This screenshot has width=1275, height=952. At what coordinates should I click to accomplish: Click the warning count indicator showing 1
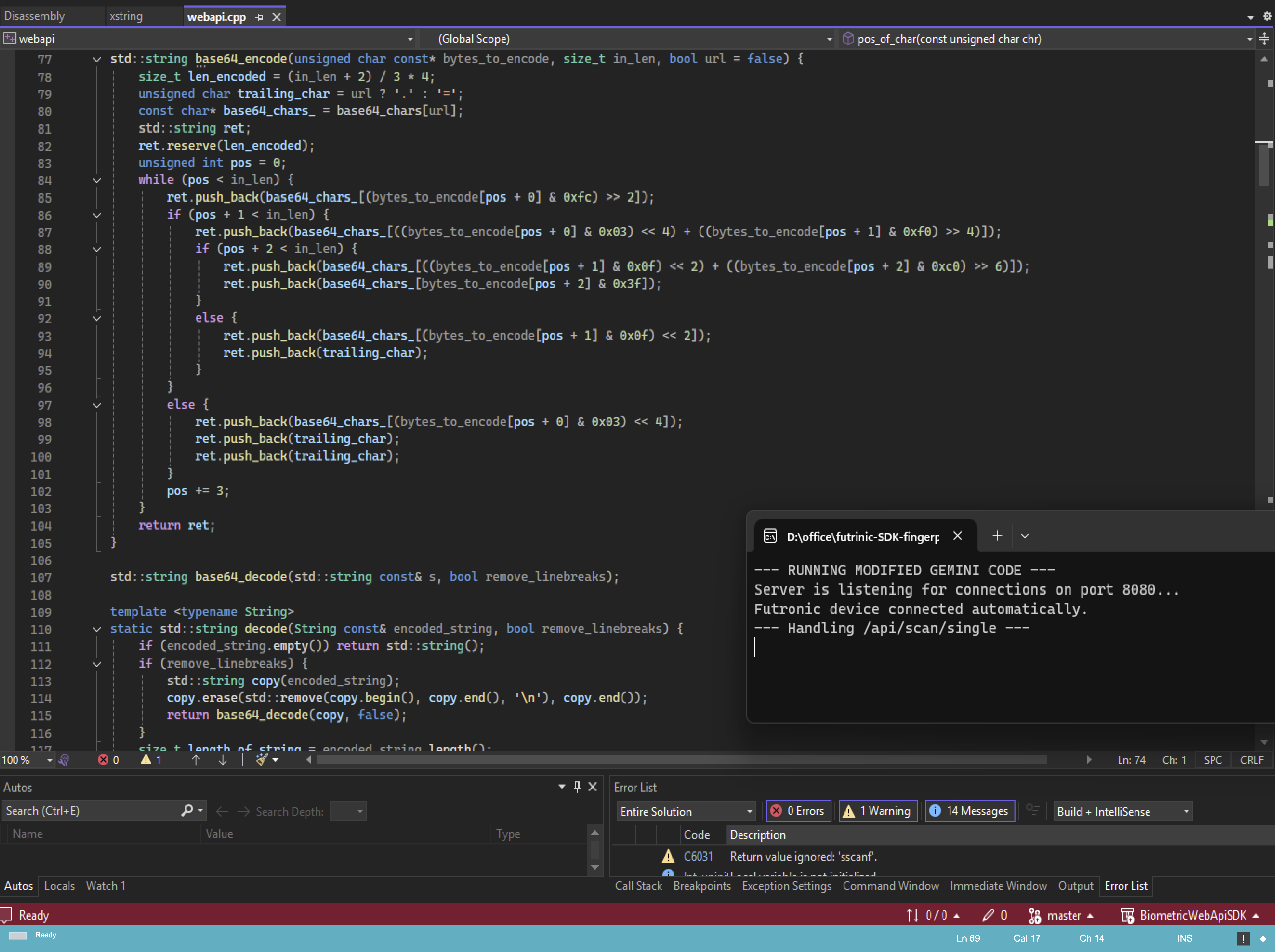(x=151, y=760)
